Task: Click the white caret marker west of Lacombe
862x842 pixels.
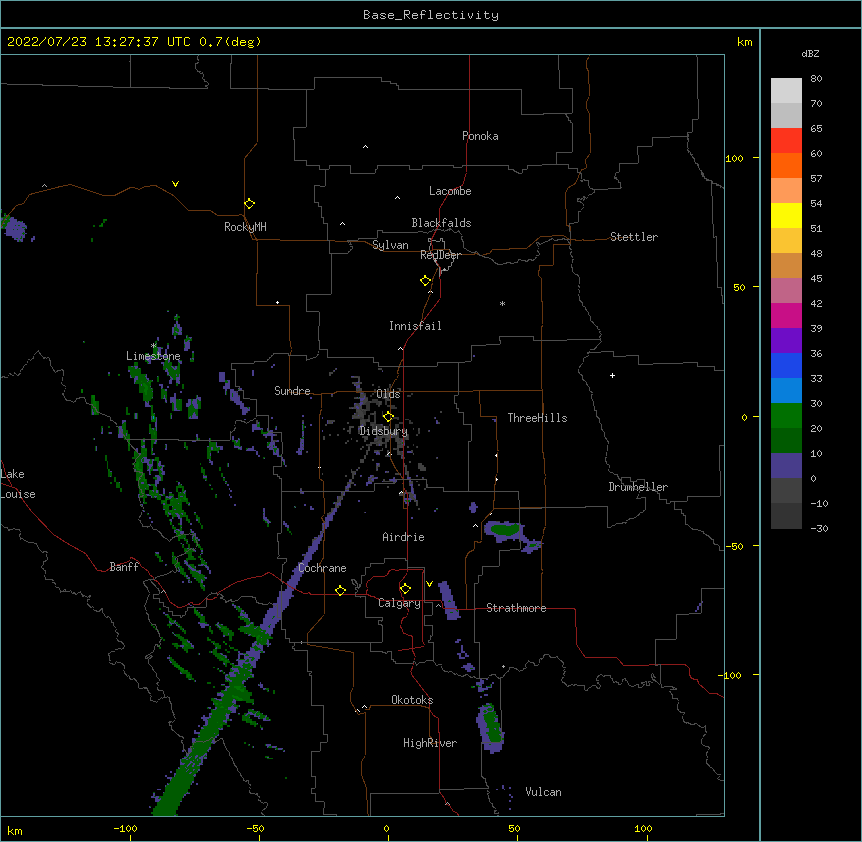Action: click(397, 198)
